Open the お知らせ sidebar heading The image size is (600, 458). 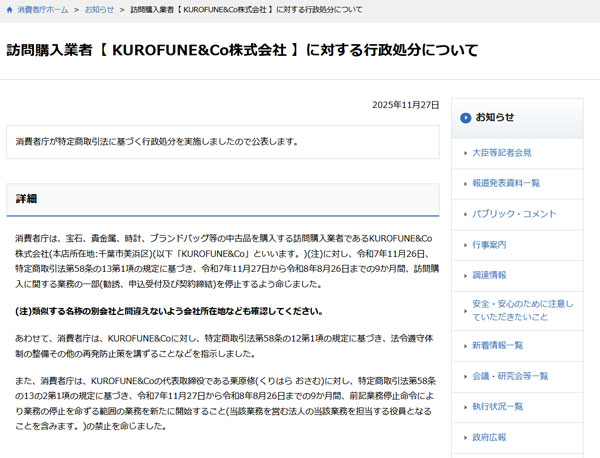496,118
